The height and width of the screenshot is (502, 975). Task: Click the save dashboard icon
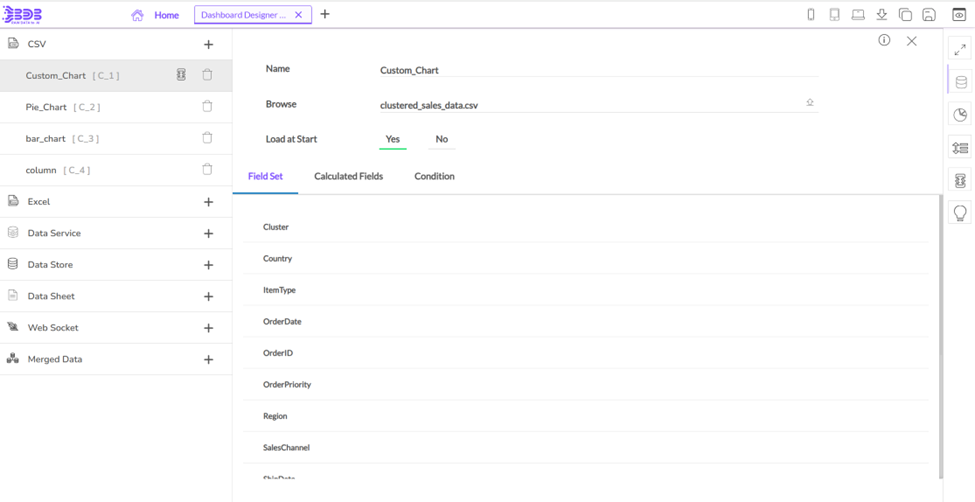pos(928,15)
